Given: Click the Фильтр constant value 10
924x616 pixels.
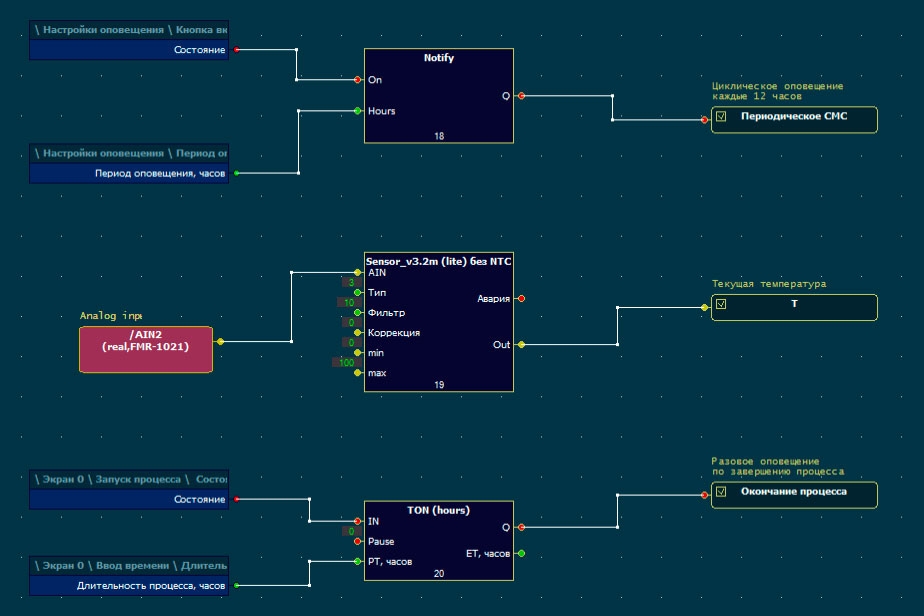Looking at the screenshot, I should [x=349, y=302].
